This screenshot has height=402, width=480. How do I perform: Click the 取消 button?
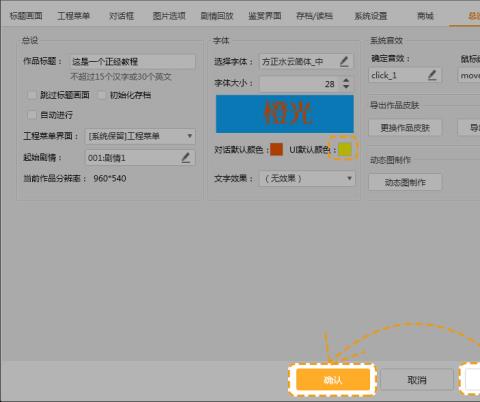tap(417, 379)
